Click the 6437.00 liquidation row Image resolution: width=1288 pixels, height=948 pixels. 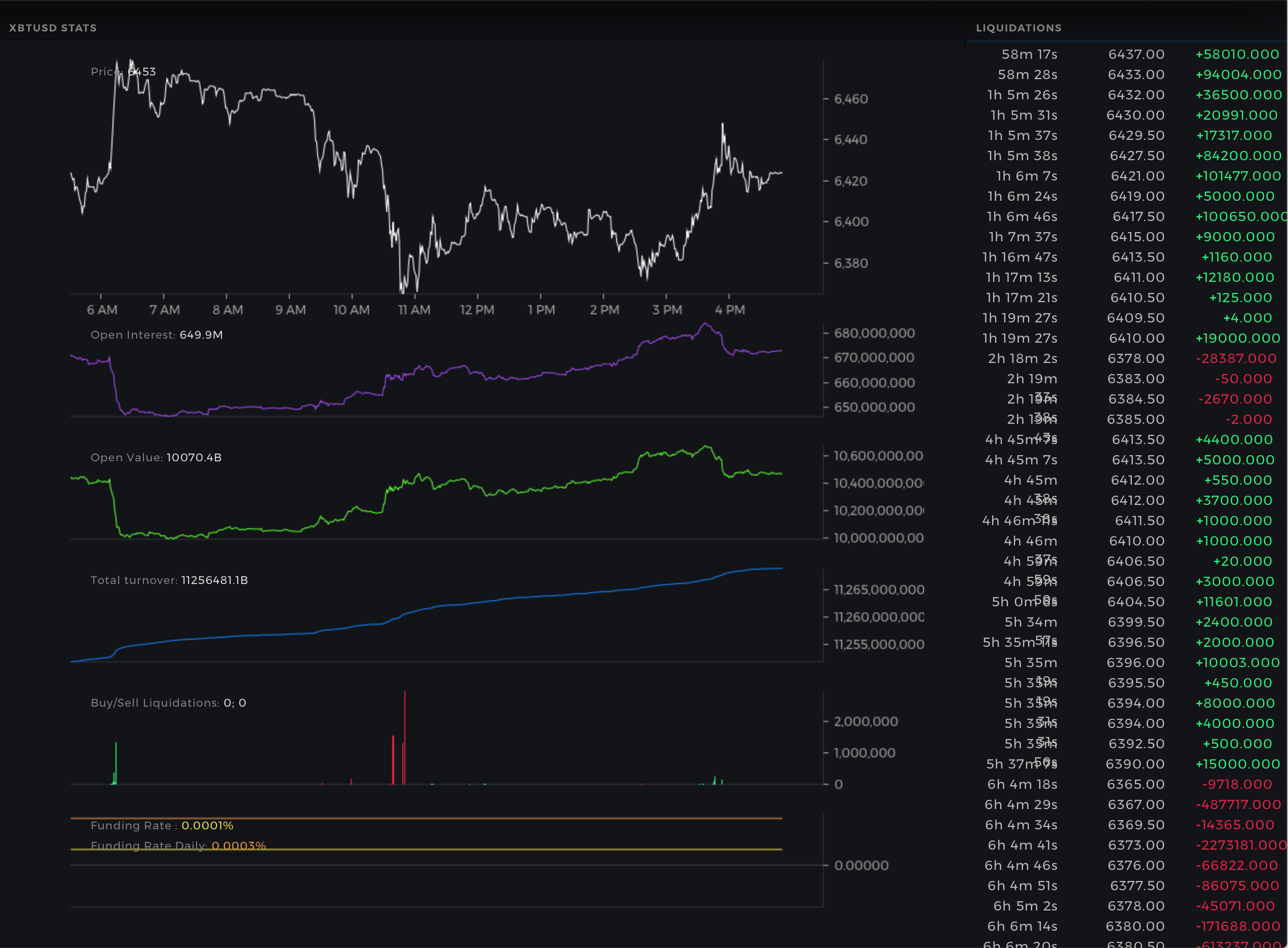pos(1127,54)
